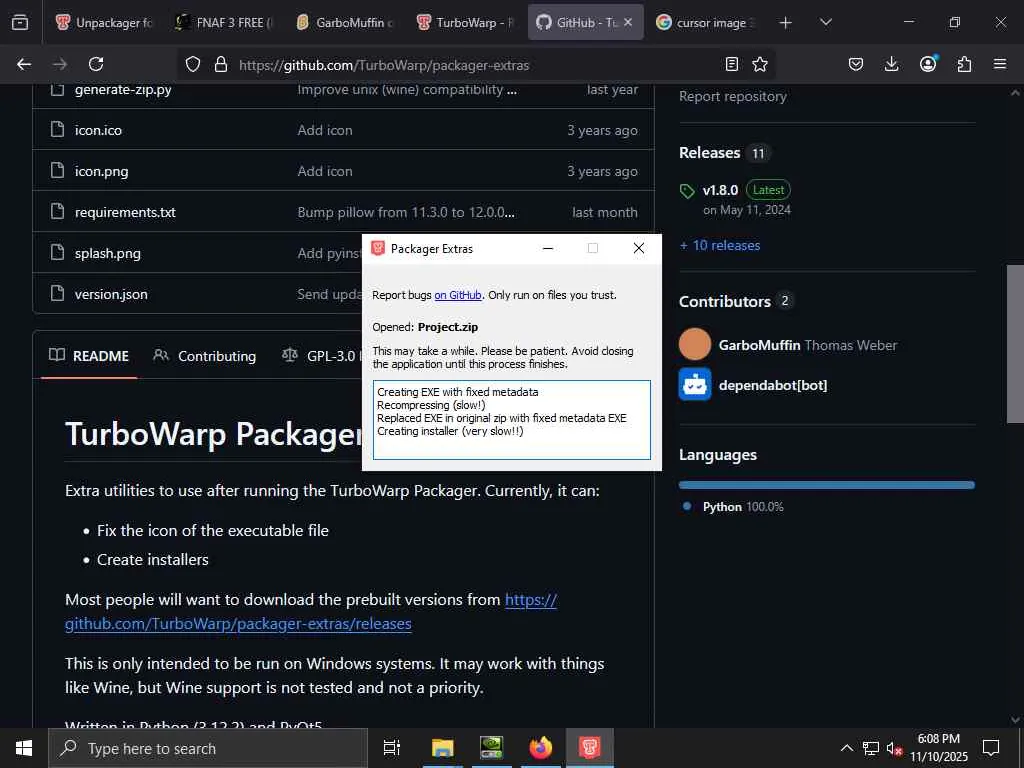This screenshot has width=1024, height=768.
Task: Show hidden tray icons chevron
Action: 846,748
